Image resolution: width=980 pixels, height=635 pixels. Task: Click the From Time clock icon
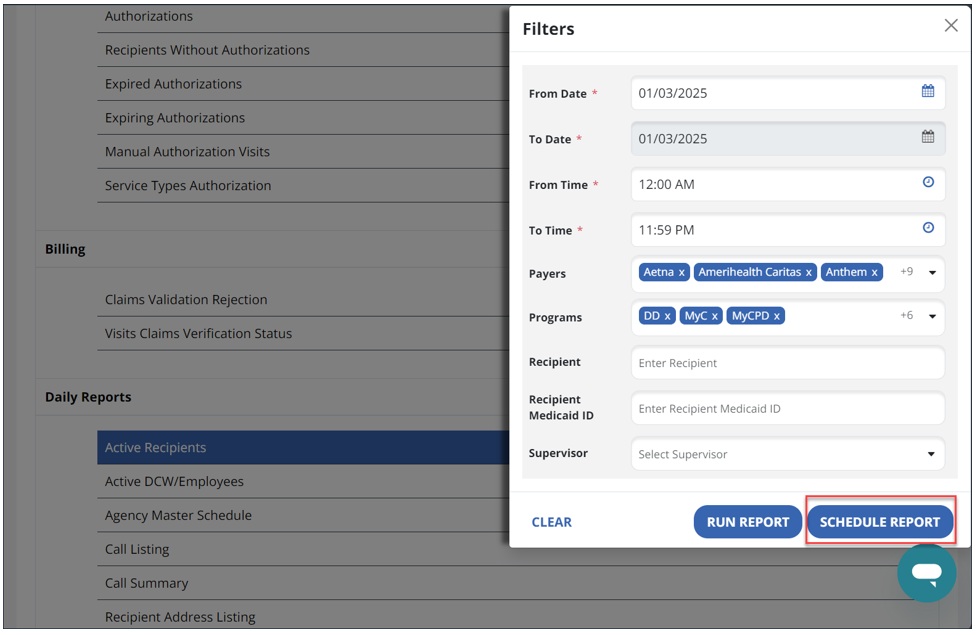pos(927,183)
